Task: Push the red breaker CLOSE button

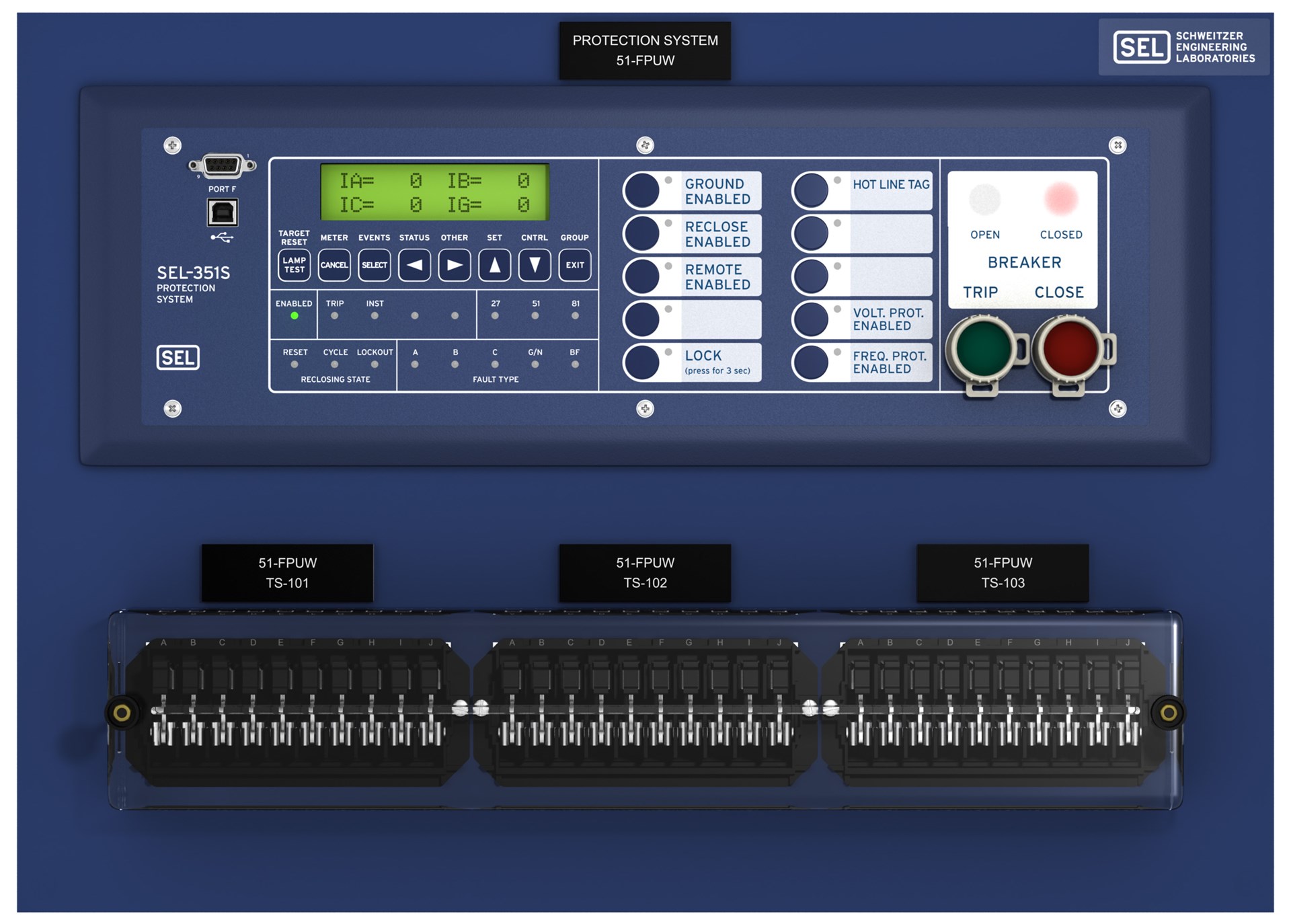Action: 1069,348
